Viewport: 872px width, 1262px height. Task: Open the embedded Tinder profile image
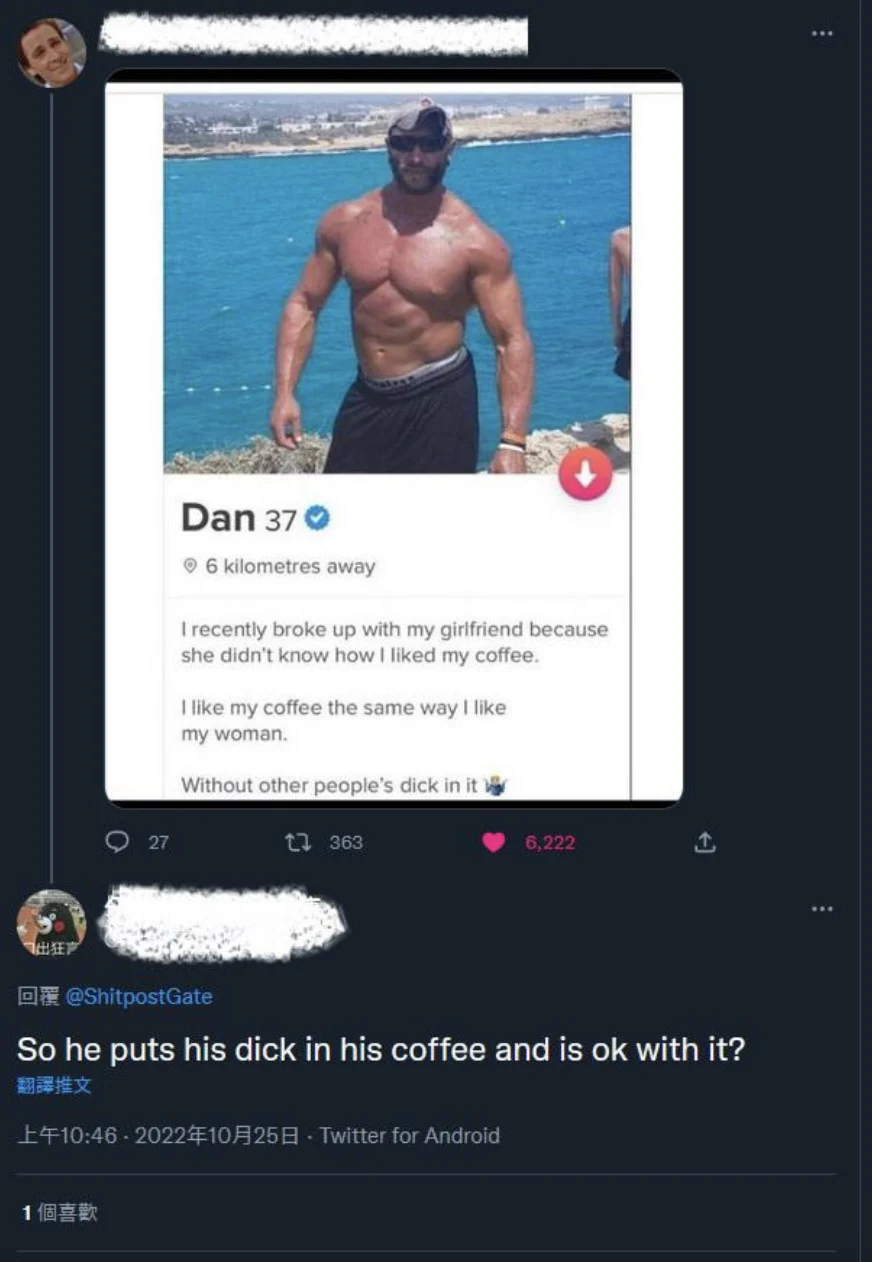(394, 300)
